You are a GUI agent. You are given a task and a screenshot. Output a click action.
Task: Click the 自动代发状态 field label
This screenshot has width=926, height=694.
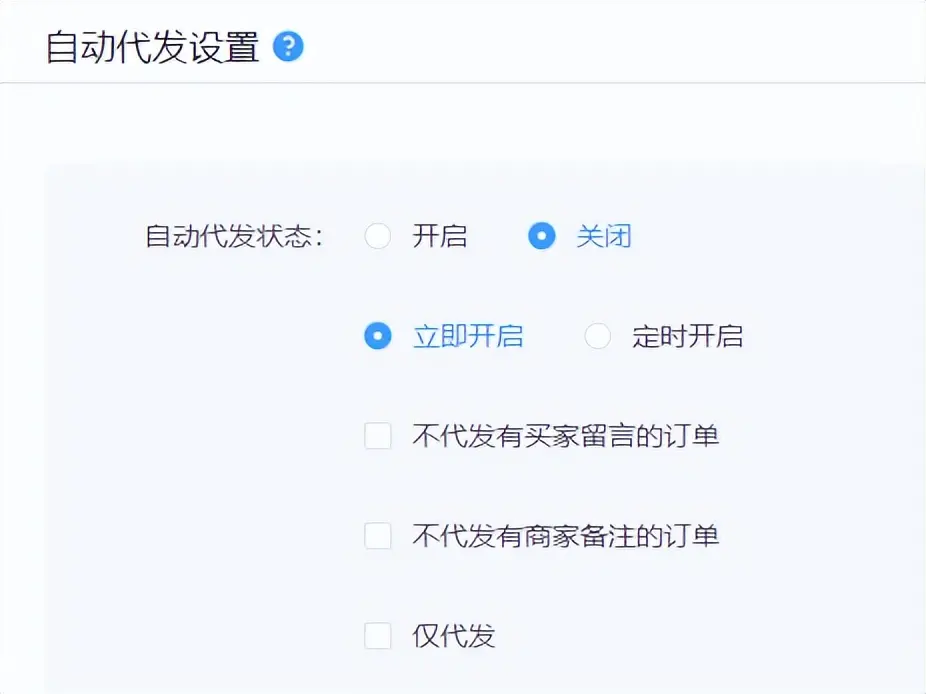tap(231, 236)
